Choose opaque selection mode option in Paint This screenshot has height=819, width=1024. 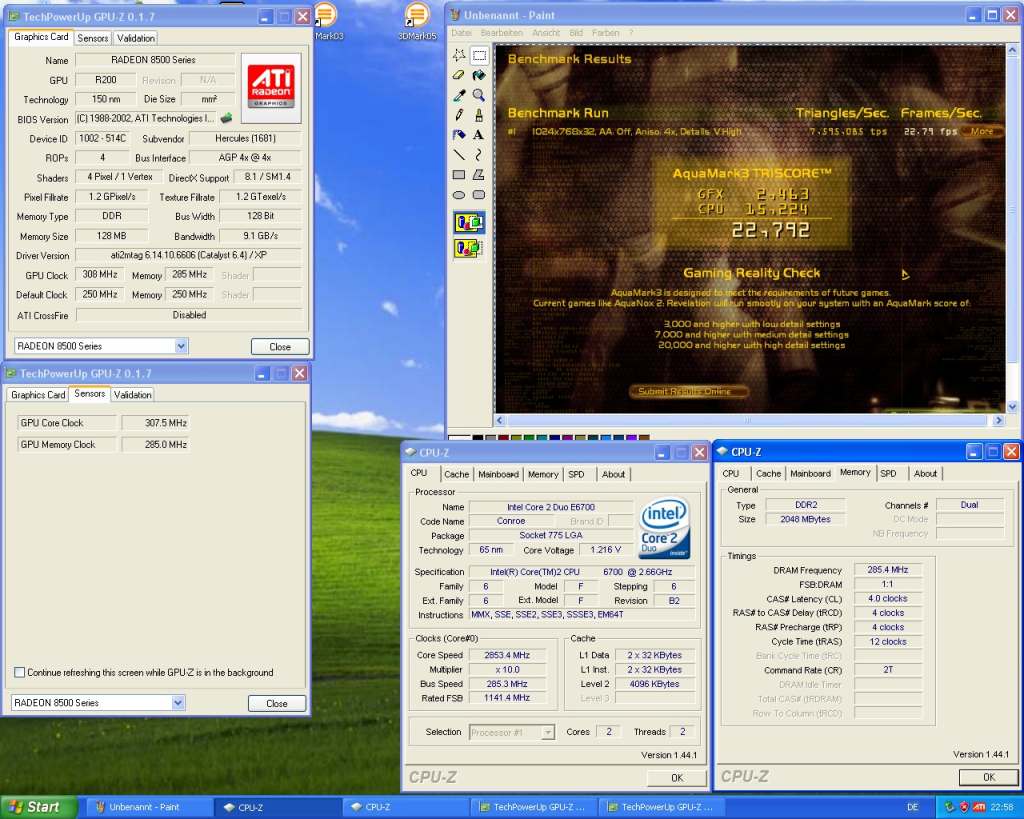click(x=469, y=223)
